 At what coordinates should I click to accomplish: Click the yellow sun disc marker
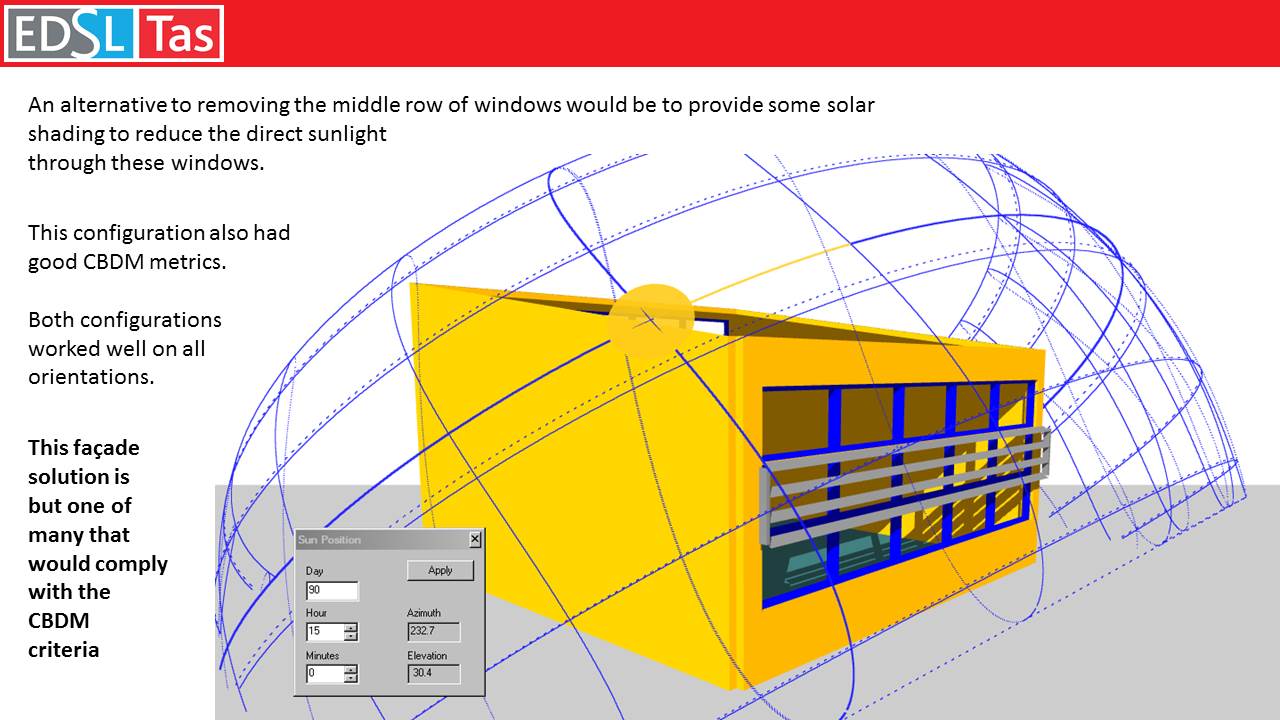pos(650,320)
